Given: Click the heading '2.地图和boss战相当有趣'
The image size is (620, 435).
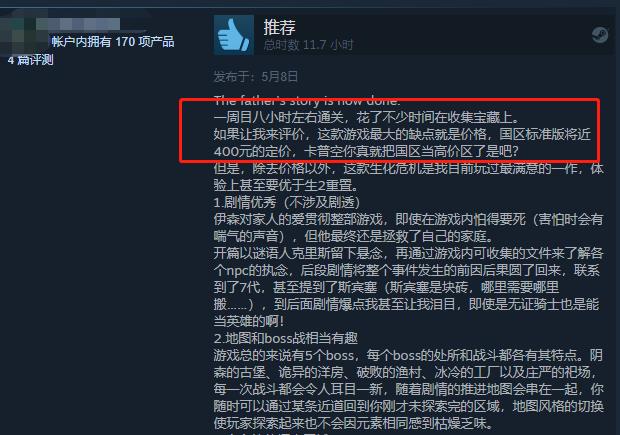Looking at the screenshot, I should pyautogui.click(x=285, y=339).
